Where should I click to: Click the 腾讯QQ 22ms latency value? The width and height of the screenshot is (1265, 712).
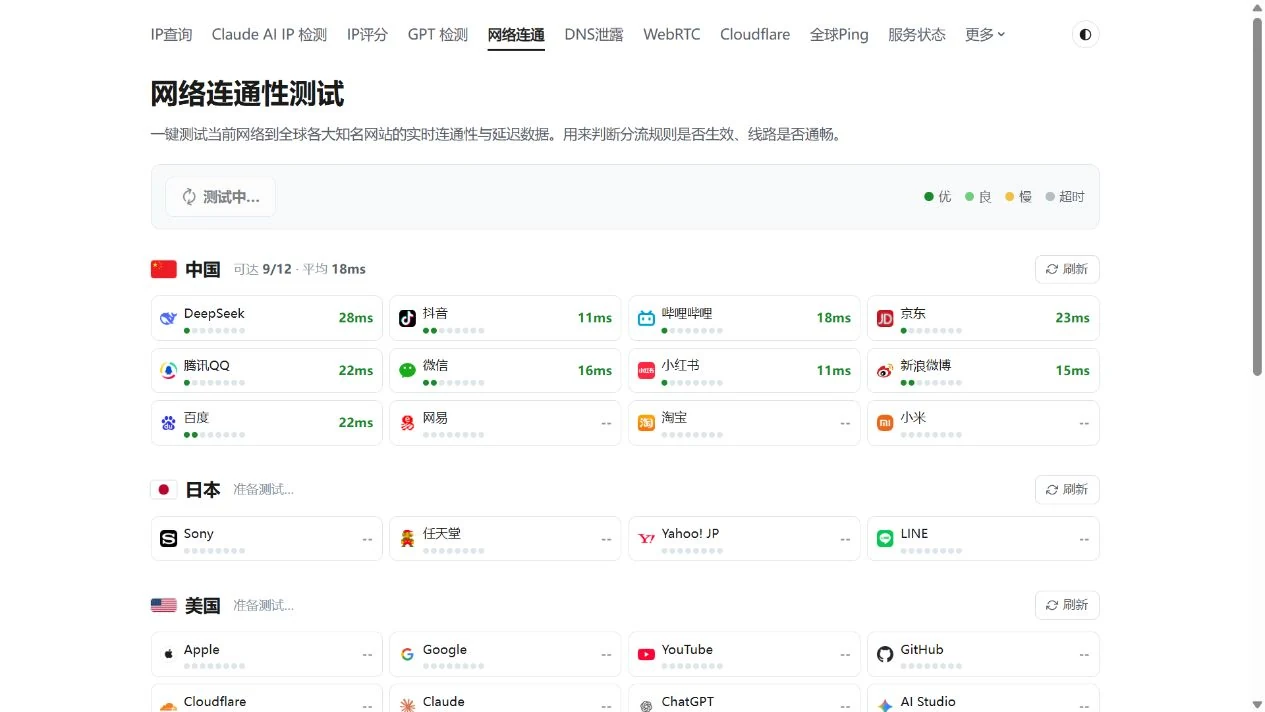pos(356,370)
